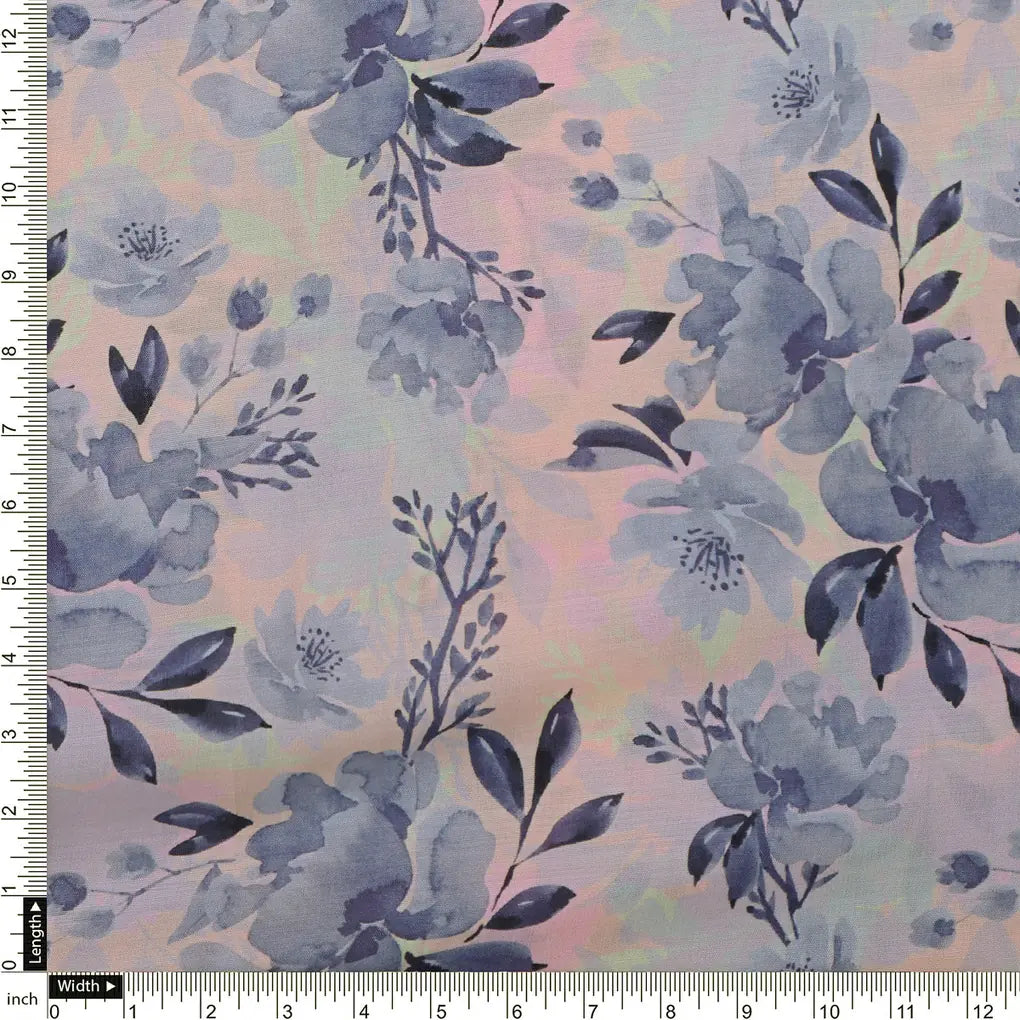Select the inch unit label

pyautogui.click(x=22, y=999)
